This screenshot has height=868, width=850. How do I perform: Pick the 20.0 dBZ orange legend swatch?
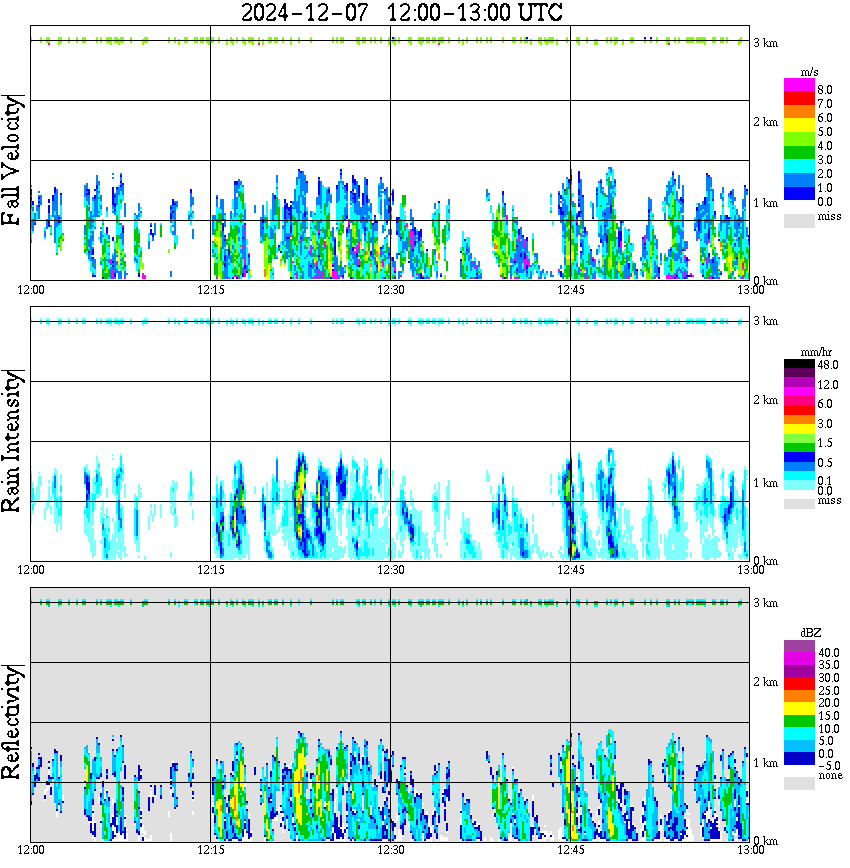point(799,696)
